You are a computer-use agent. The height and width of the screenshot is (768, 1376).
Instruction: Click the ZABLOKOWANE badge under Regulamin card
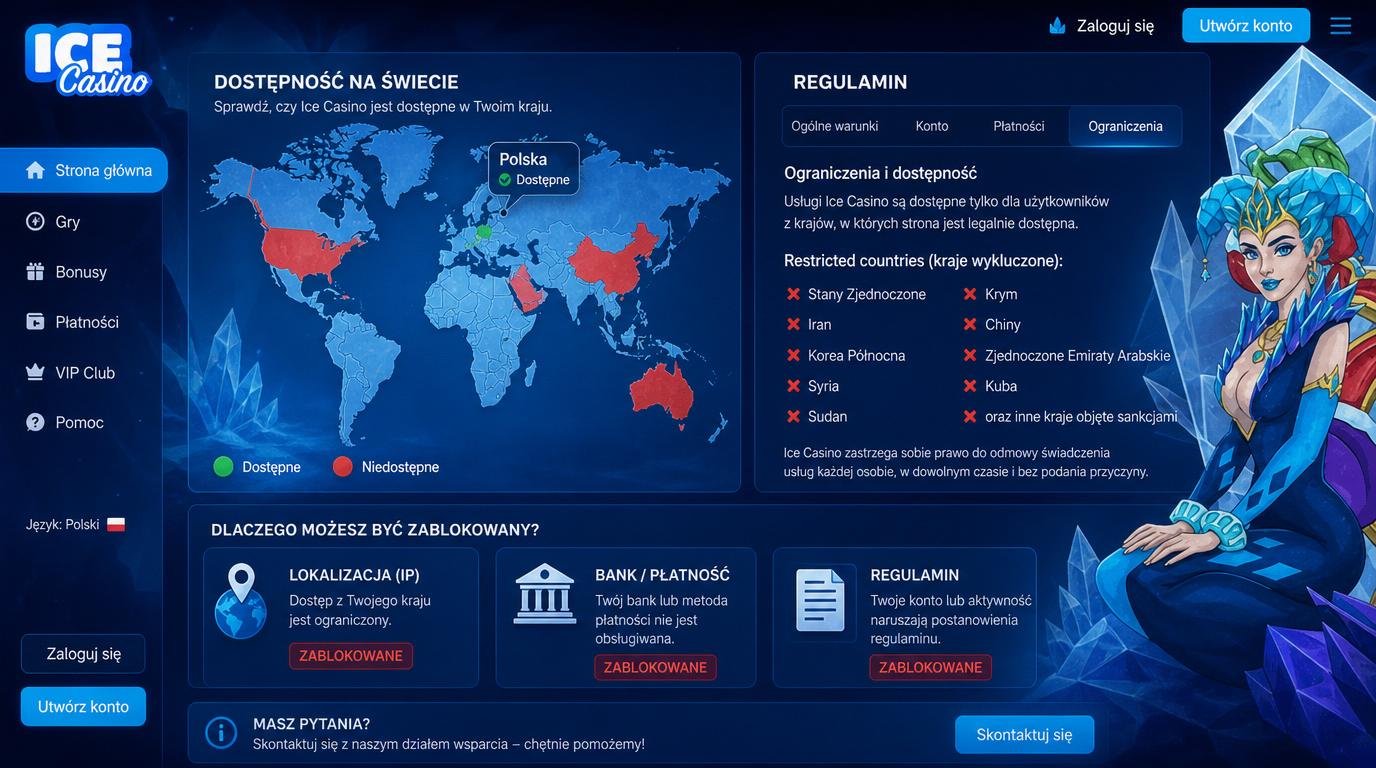tap(931, 668)
